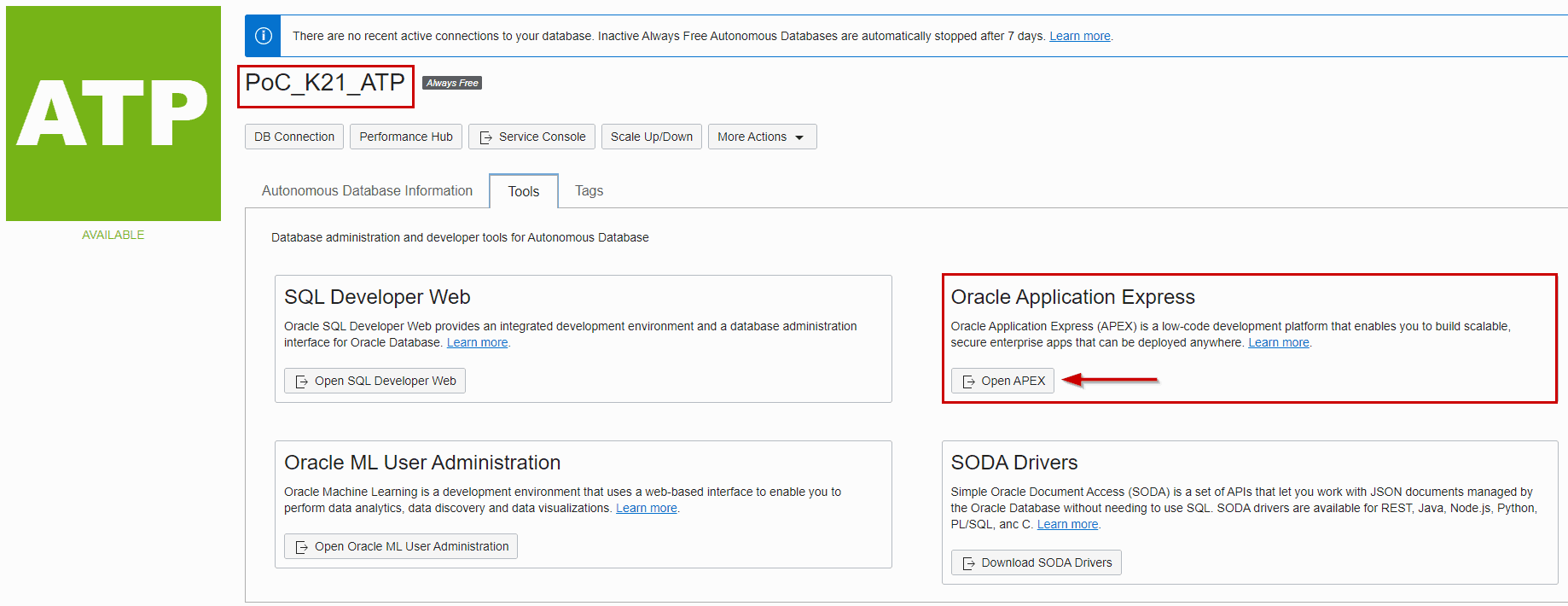The height and width of the screenshot is (606, 1568).
Task: Click the Open APEX button
Action: click(1002, 381)
